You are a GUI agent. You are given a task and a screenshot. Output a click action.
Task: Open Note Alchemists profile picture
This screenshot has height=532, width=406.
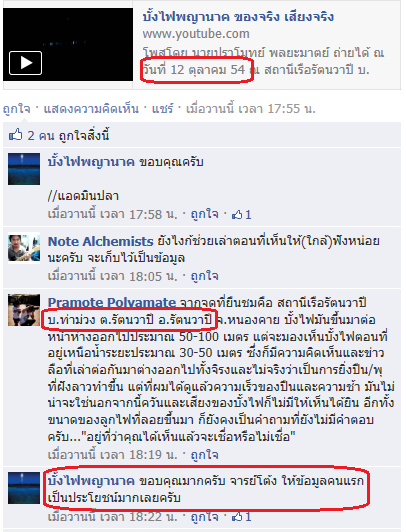coord(24,248)
